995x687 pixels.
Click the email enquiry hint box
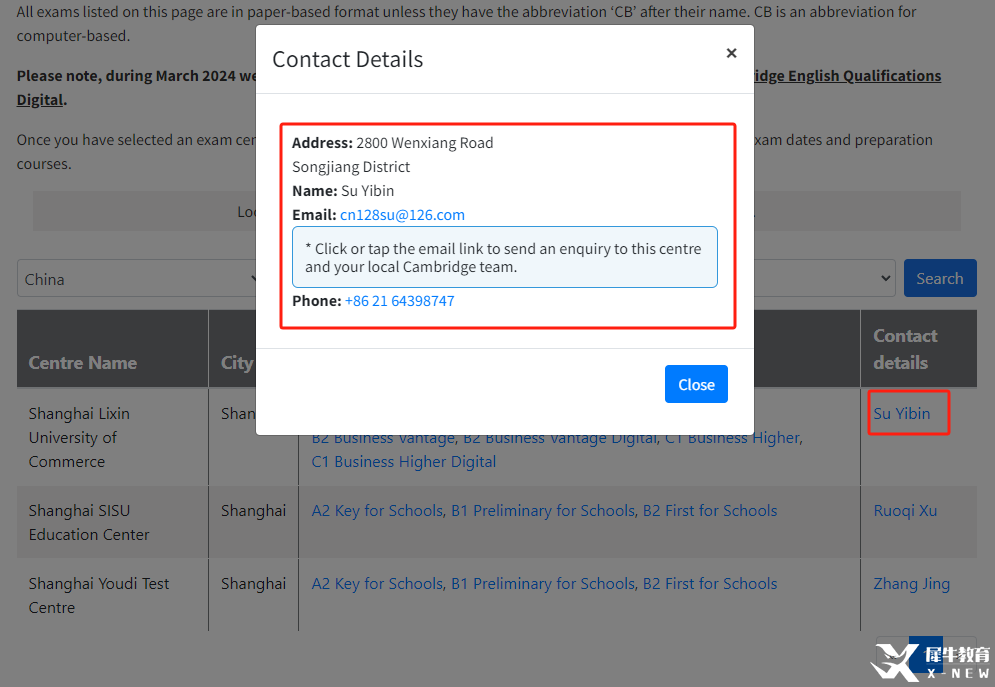click(504, 257)
